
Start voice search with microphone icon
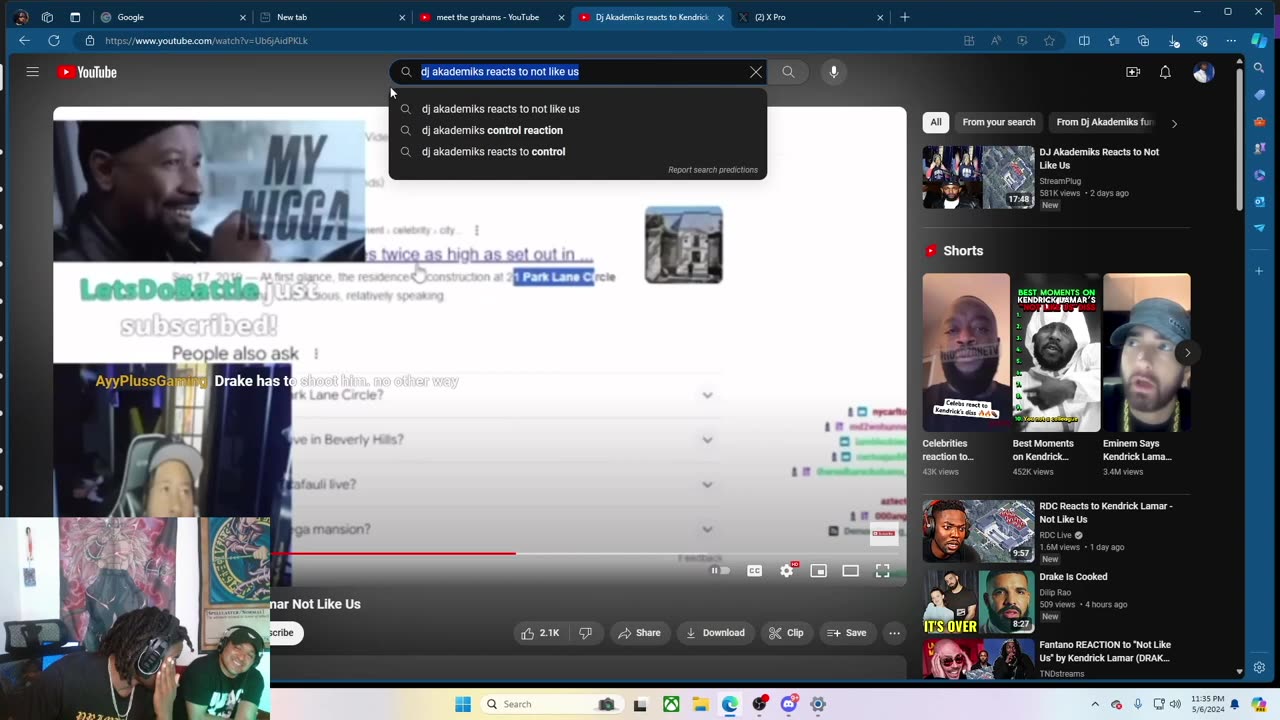tap(833, 72)
